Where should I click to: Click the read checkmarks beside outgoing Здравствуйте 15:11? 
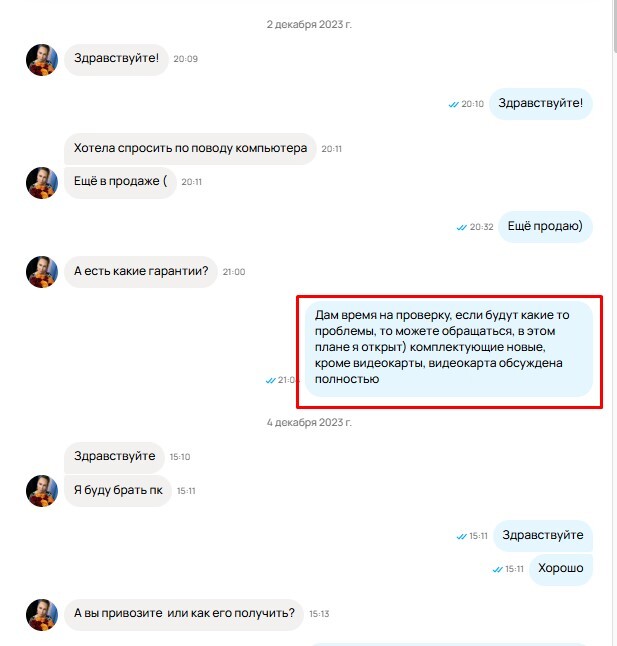click(x=461, y=536)
